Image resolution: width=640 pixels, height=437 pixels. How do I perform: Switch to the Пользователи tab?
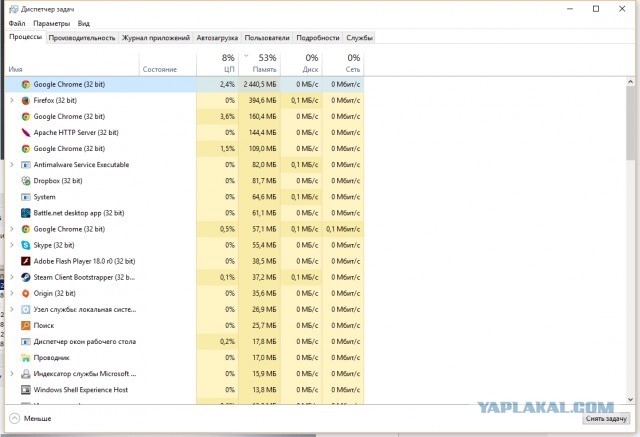[x=267, y=38]
